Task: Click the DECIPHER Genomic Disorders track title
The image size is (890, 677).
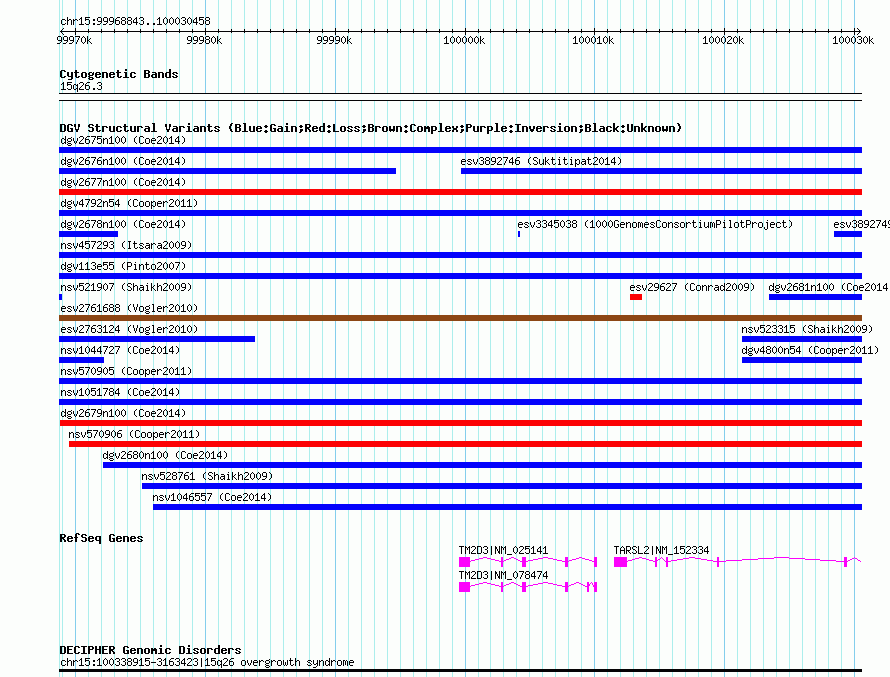Action: [150, 650]
